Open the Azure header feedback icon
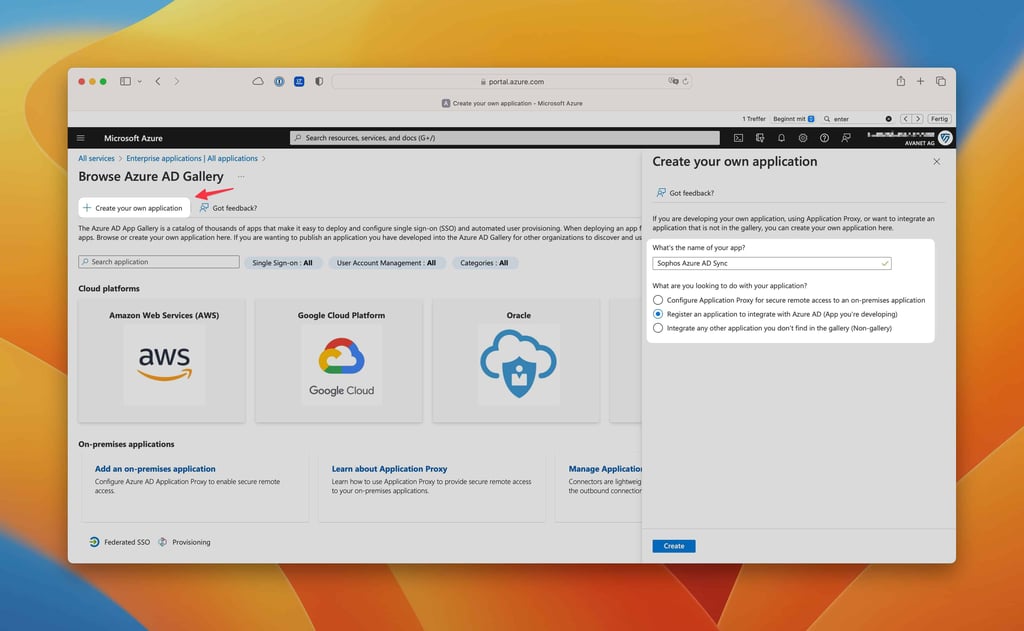 pos(846,138)
